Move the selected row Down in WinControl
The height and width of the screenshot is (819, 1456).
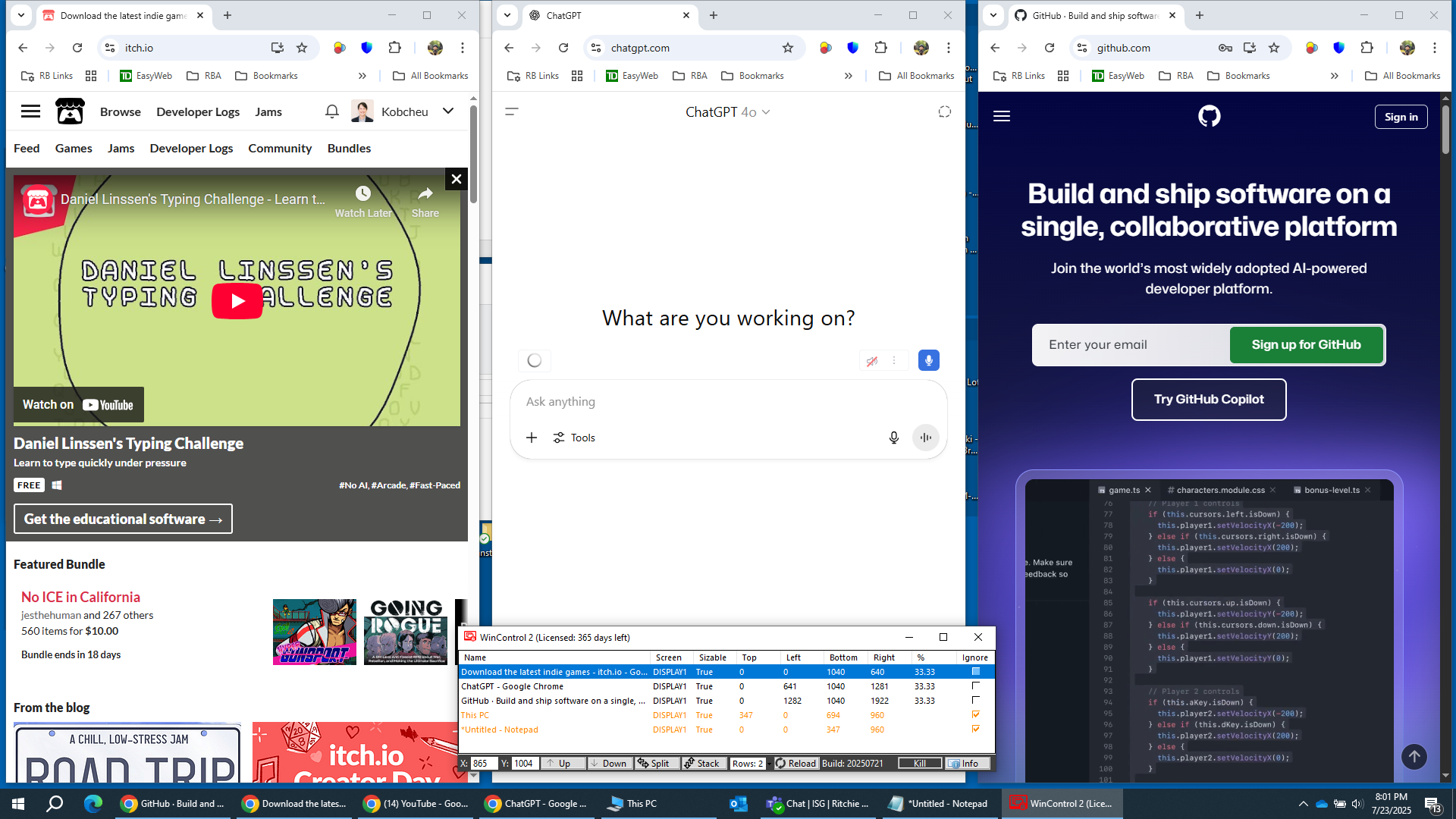[610, 764]
